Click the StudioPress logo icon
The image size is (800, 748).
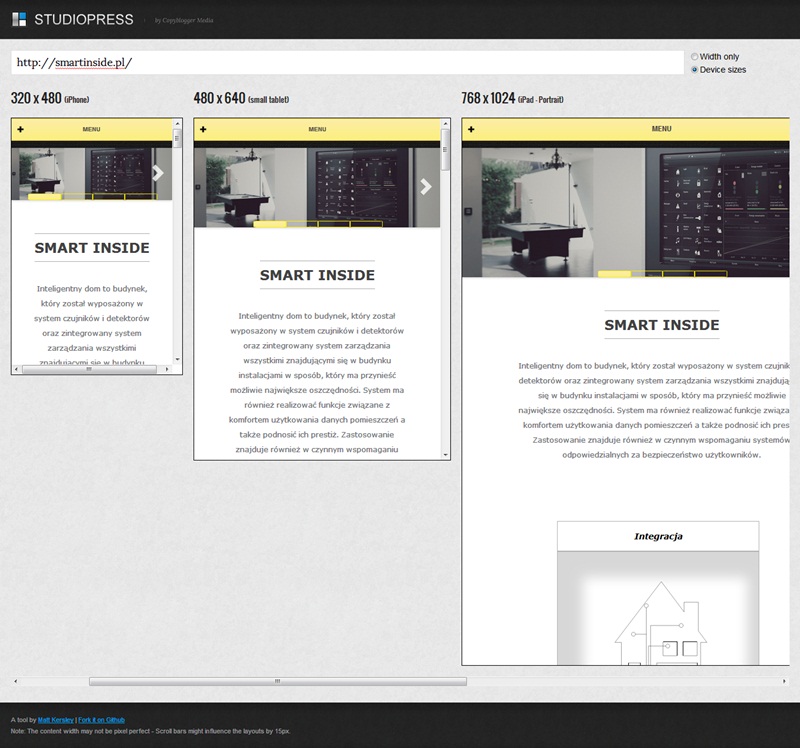point(19,19)
